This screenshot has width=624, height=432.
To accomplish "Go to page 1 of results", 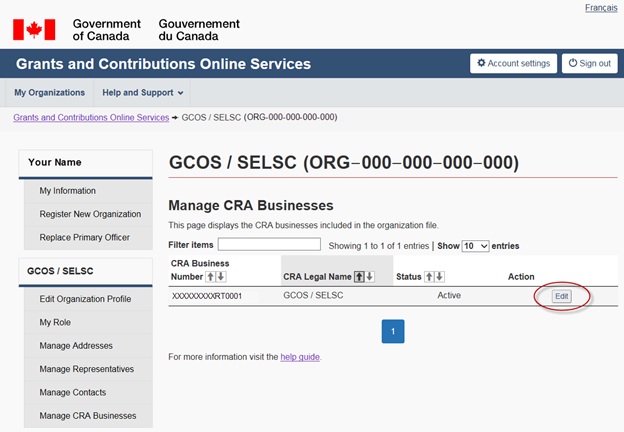I will (393, 331).
